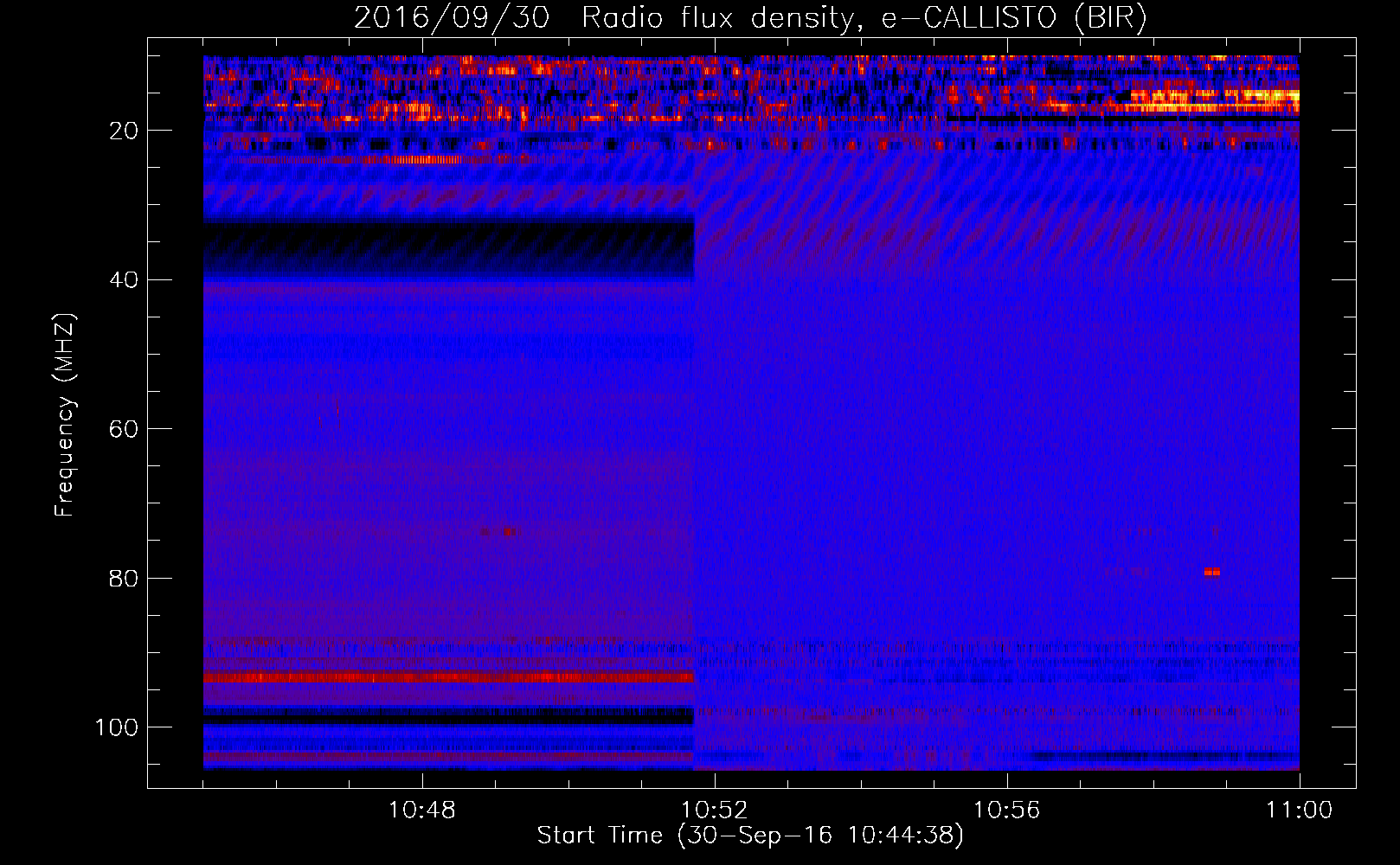Screen dimensions: 1400x865
Task: Click the 60 frequency tick label
Action: [x=125, y=429]
